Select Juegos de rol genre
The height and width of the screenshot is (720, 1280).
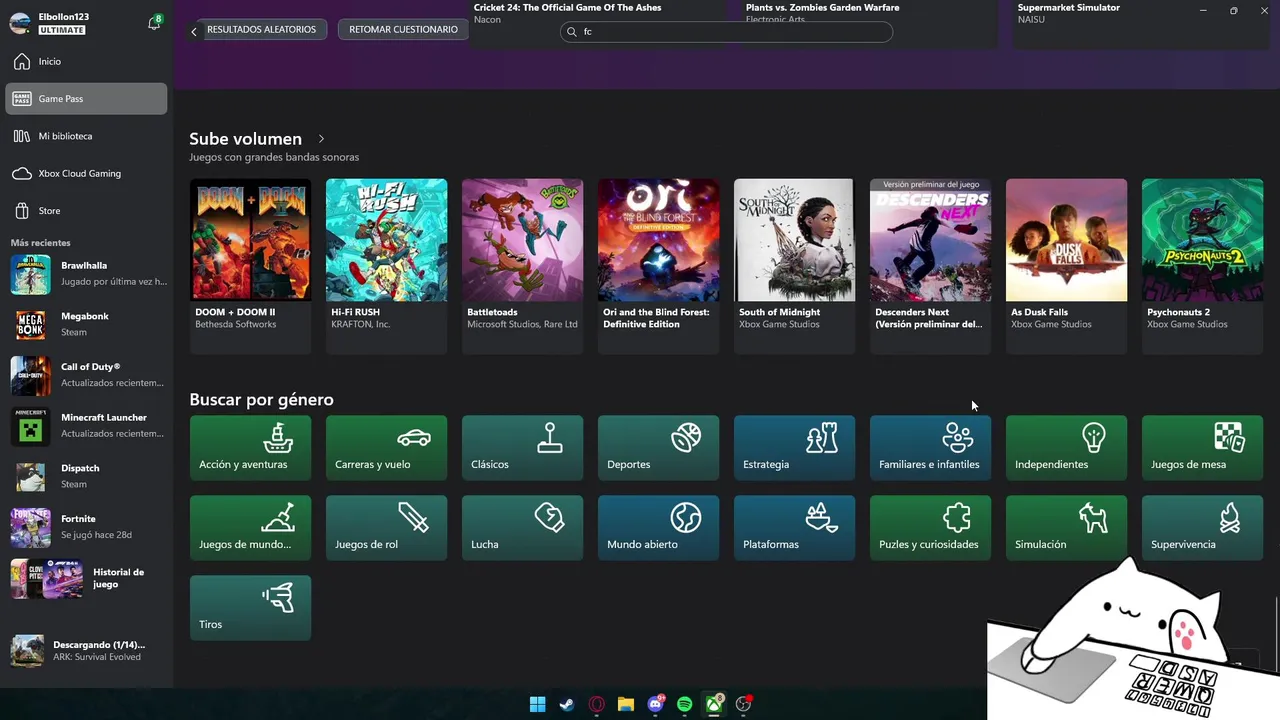[386, 528]
